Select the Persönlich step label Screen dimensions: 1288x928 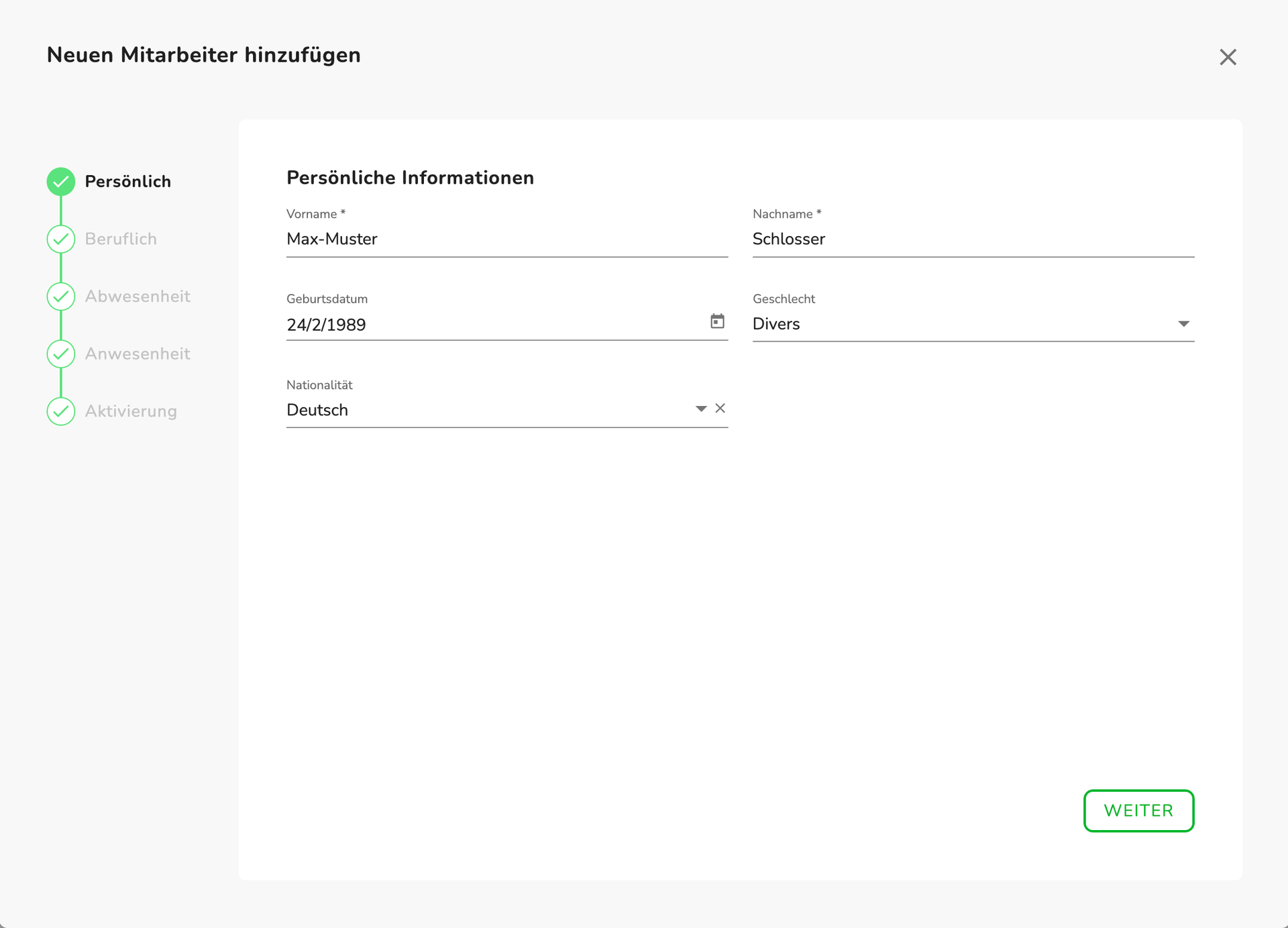coord(128,181)
